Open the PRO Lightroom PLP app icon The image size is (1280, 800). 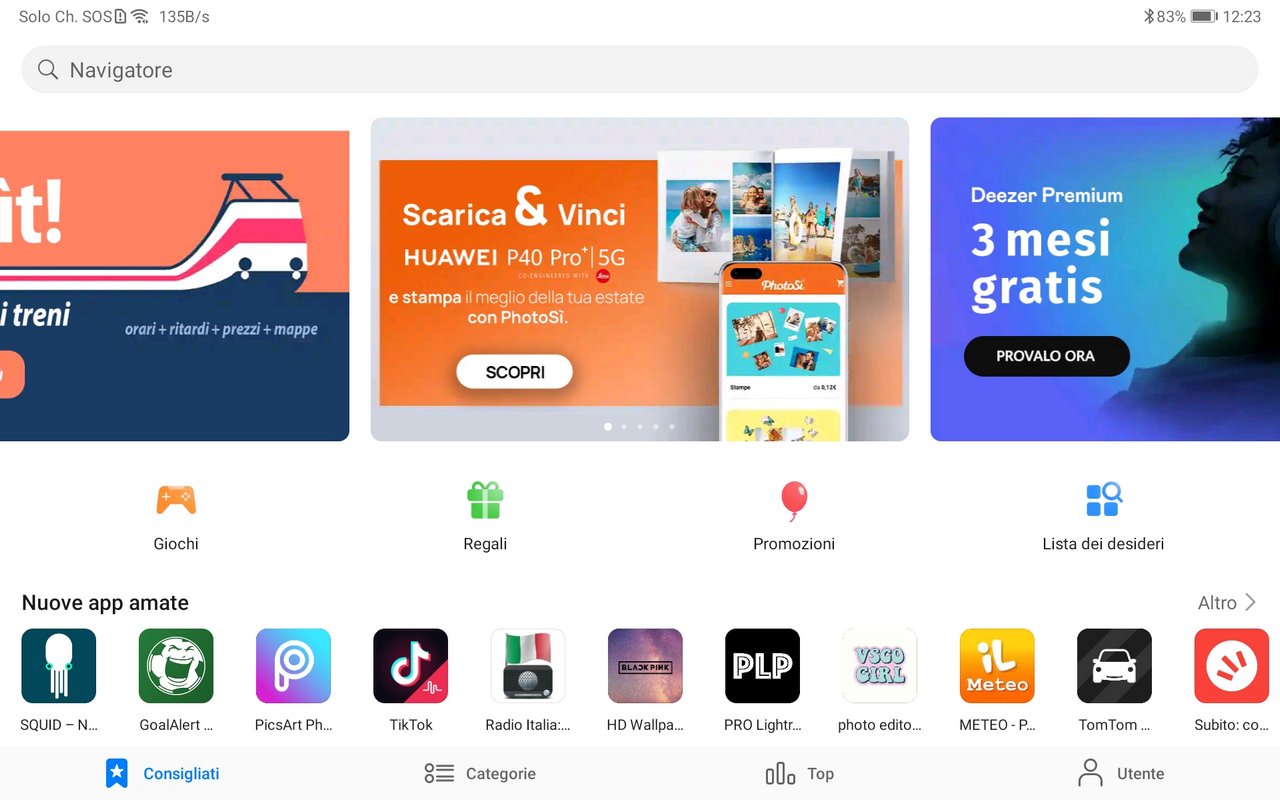click(762, 666)
